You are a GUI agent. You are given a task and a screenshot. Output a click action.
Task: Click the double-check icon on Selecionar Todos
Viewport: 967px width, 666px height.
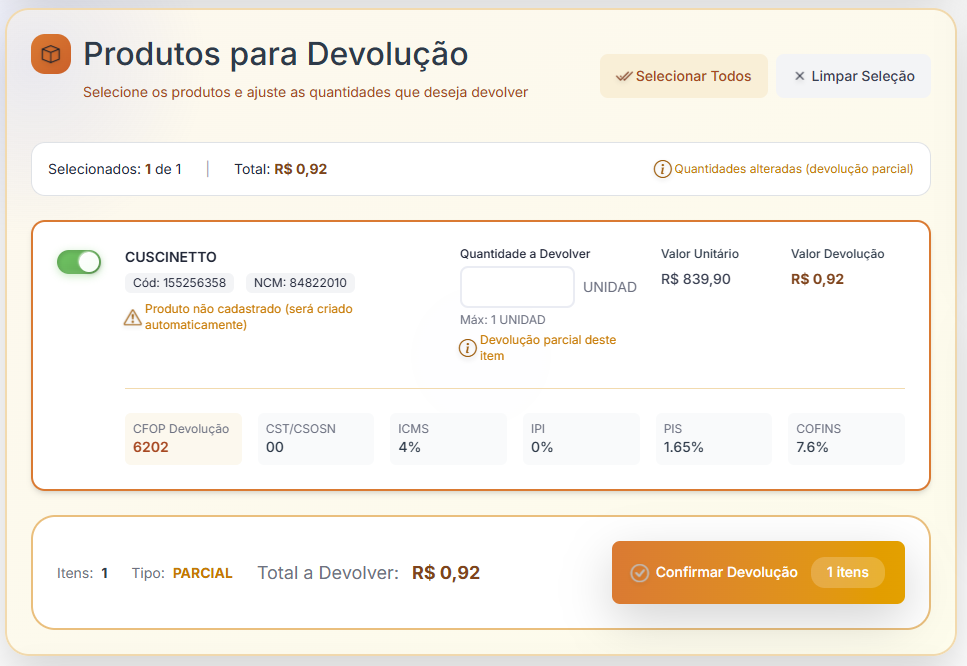627,76
